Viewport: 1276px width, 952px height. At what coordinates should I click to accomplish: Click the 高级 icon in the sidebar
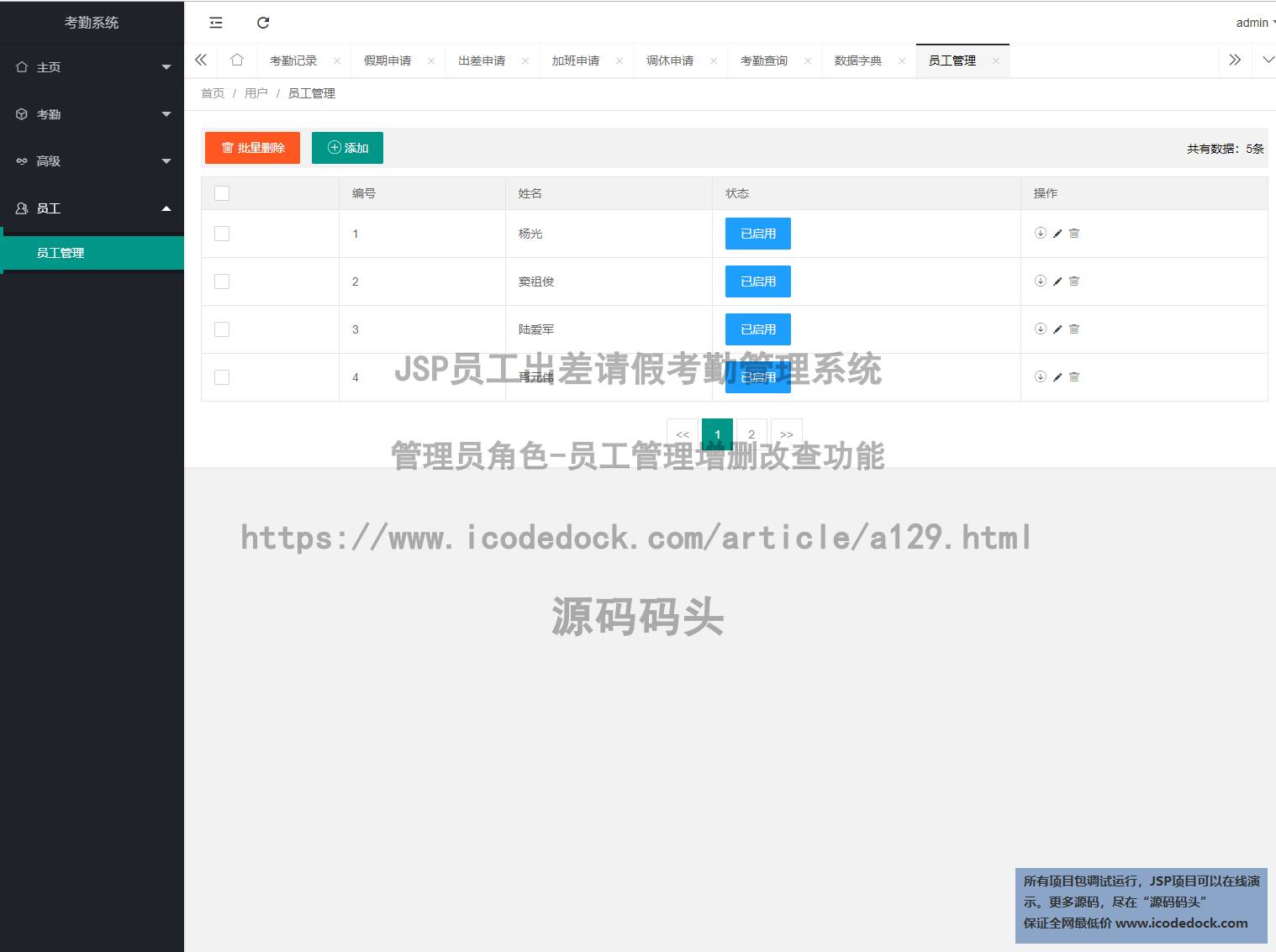point(22,161)
